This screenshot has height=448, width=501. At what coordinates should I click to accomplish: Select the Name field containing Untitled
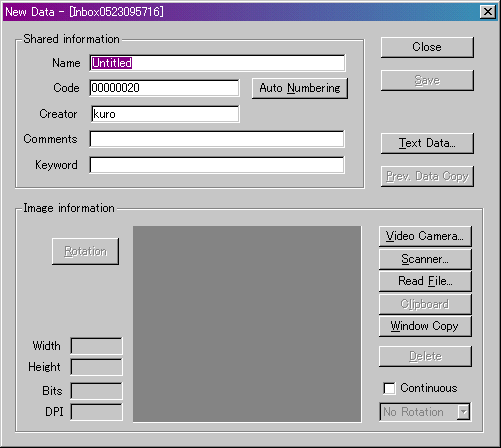(x=217, y=63)
